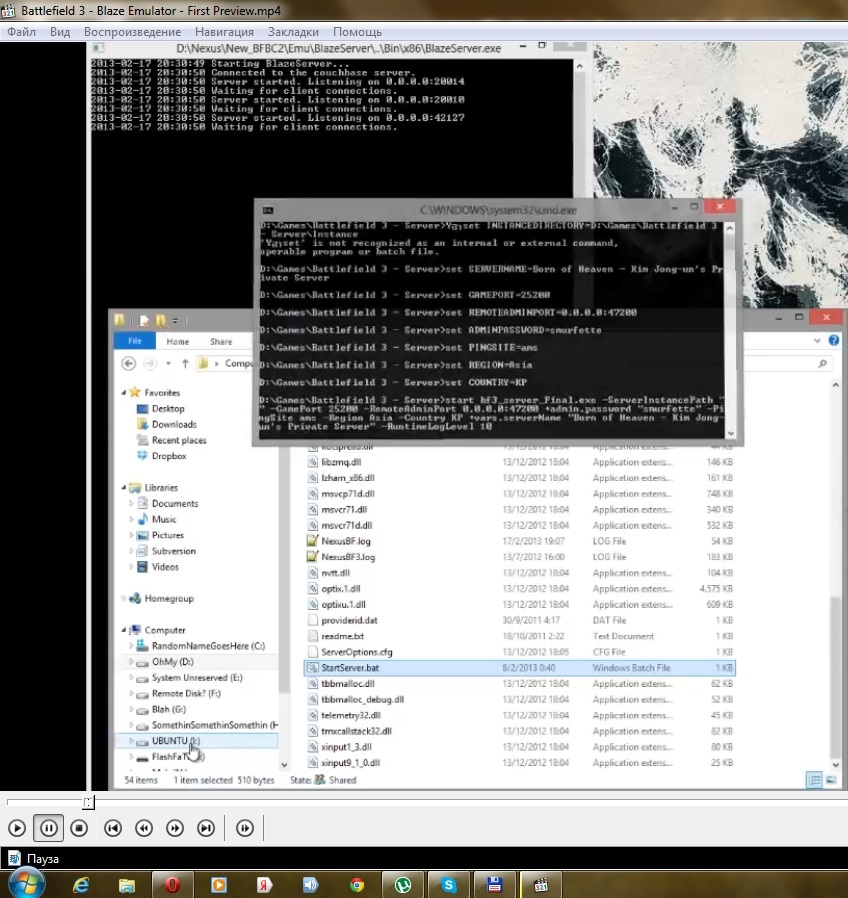Click Explorer's Forward navigation arrow
This screenshot has height=898, width=848.
(x=150, y=363)
